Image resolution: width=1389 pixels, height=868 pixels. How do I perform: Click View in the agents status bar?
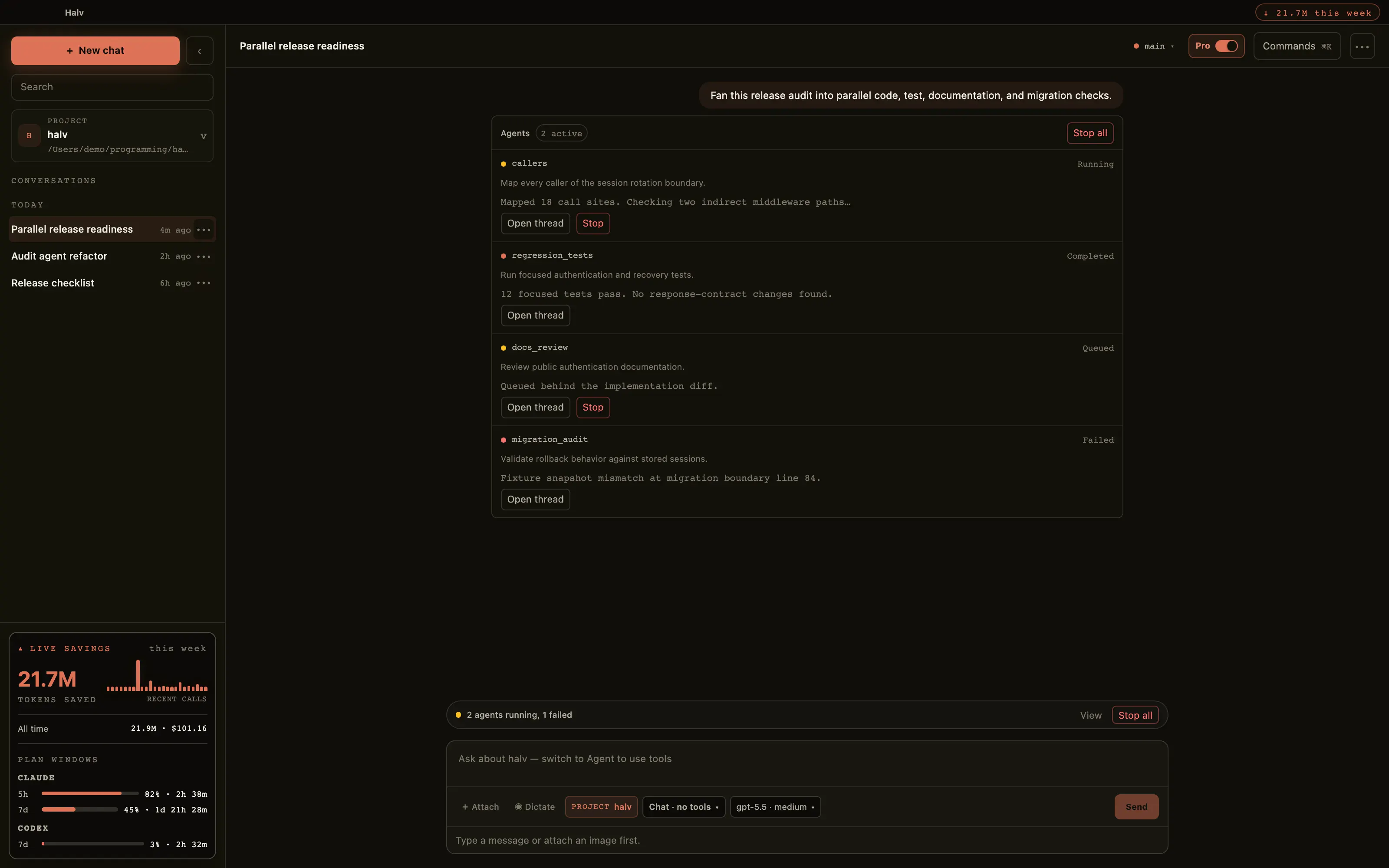(1090, 715)
